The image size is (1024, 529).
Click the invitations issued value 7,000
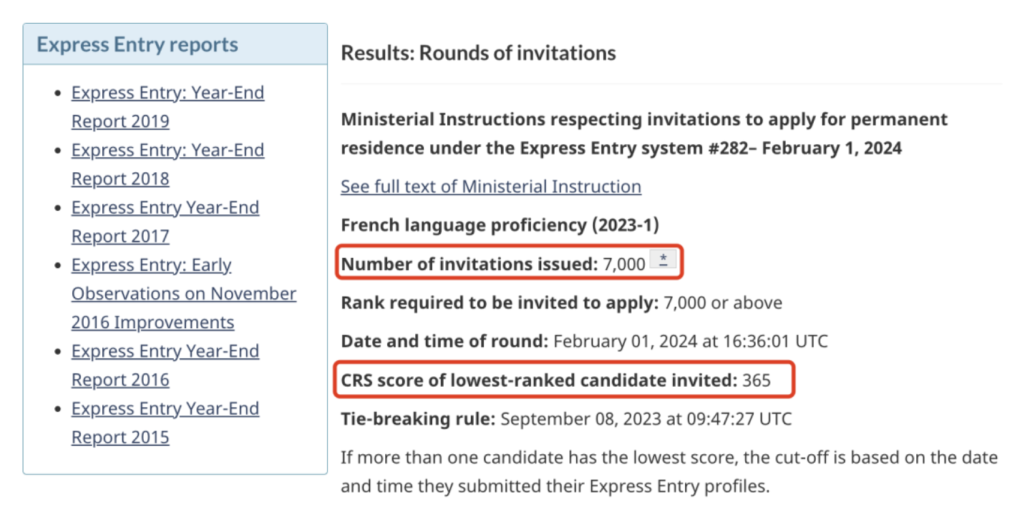623,264
